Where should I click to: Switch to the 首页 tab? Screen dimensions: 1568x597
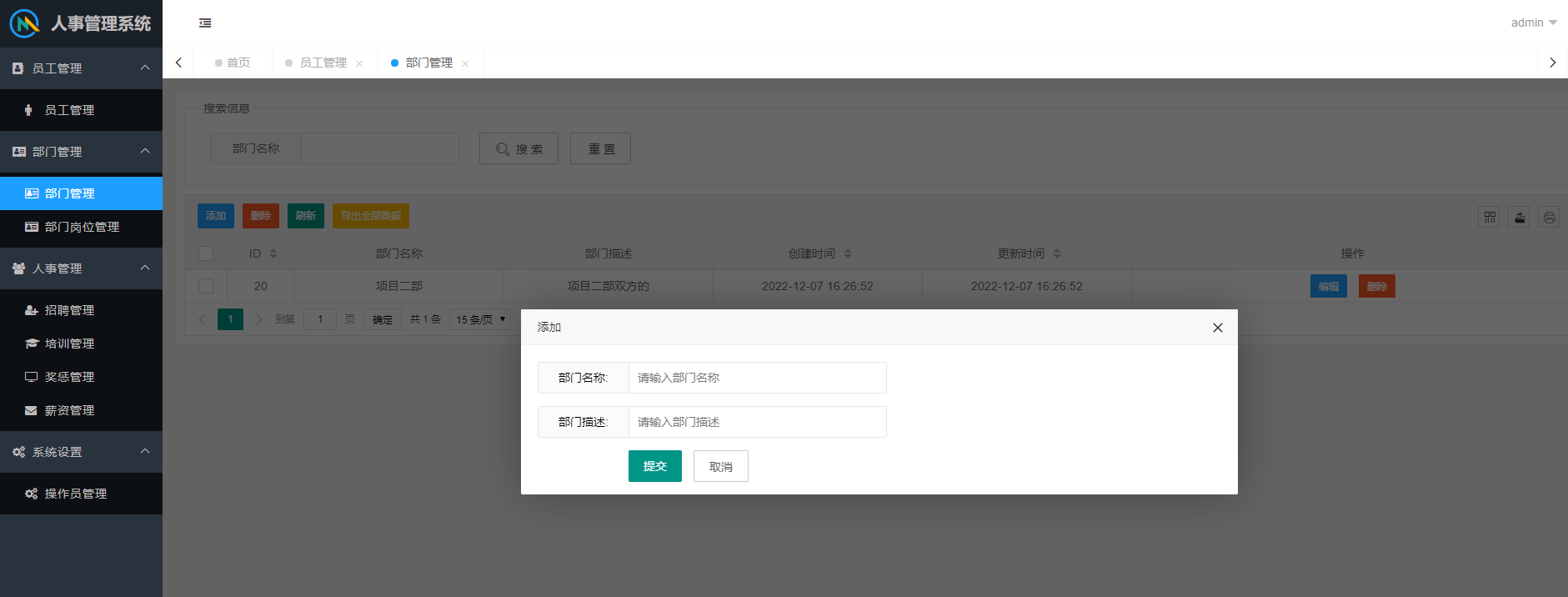click(x=233, y=63)
